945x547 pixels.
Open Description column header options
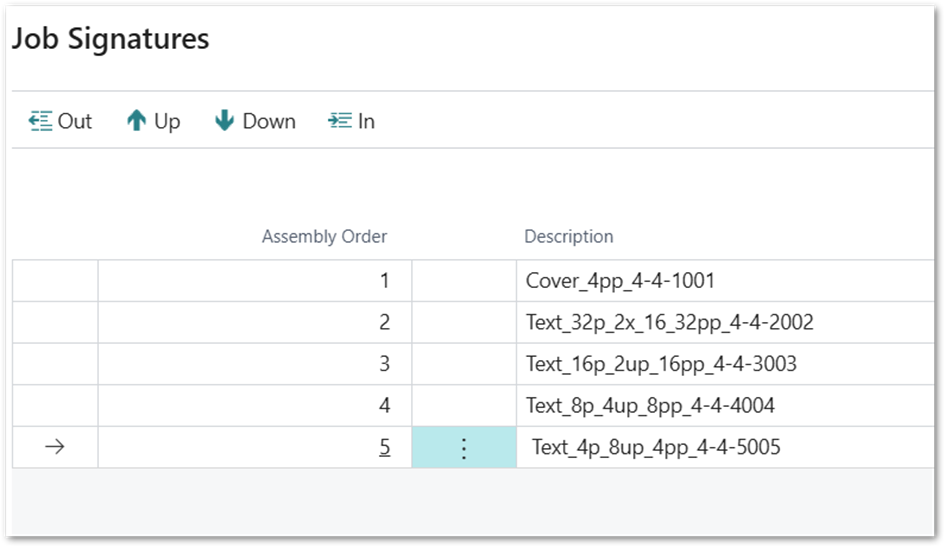click(x=568, y=237)
